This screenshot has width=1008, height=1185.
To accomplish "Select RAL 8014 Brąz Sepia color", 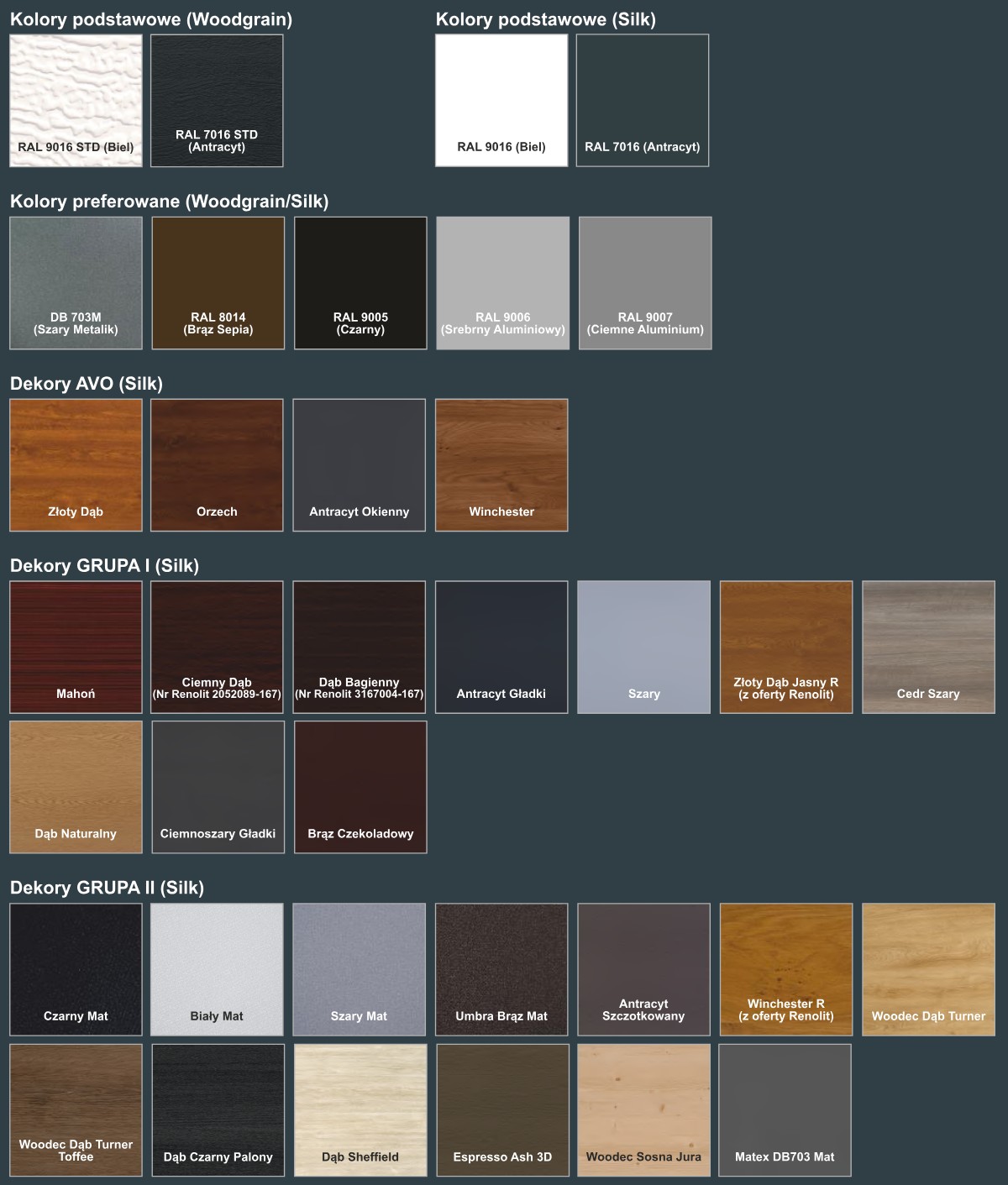I will 218,282.
